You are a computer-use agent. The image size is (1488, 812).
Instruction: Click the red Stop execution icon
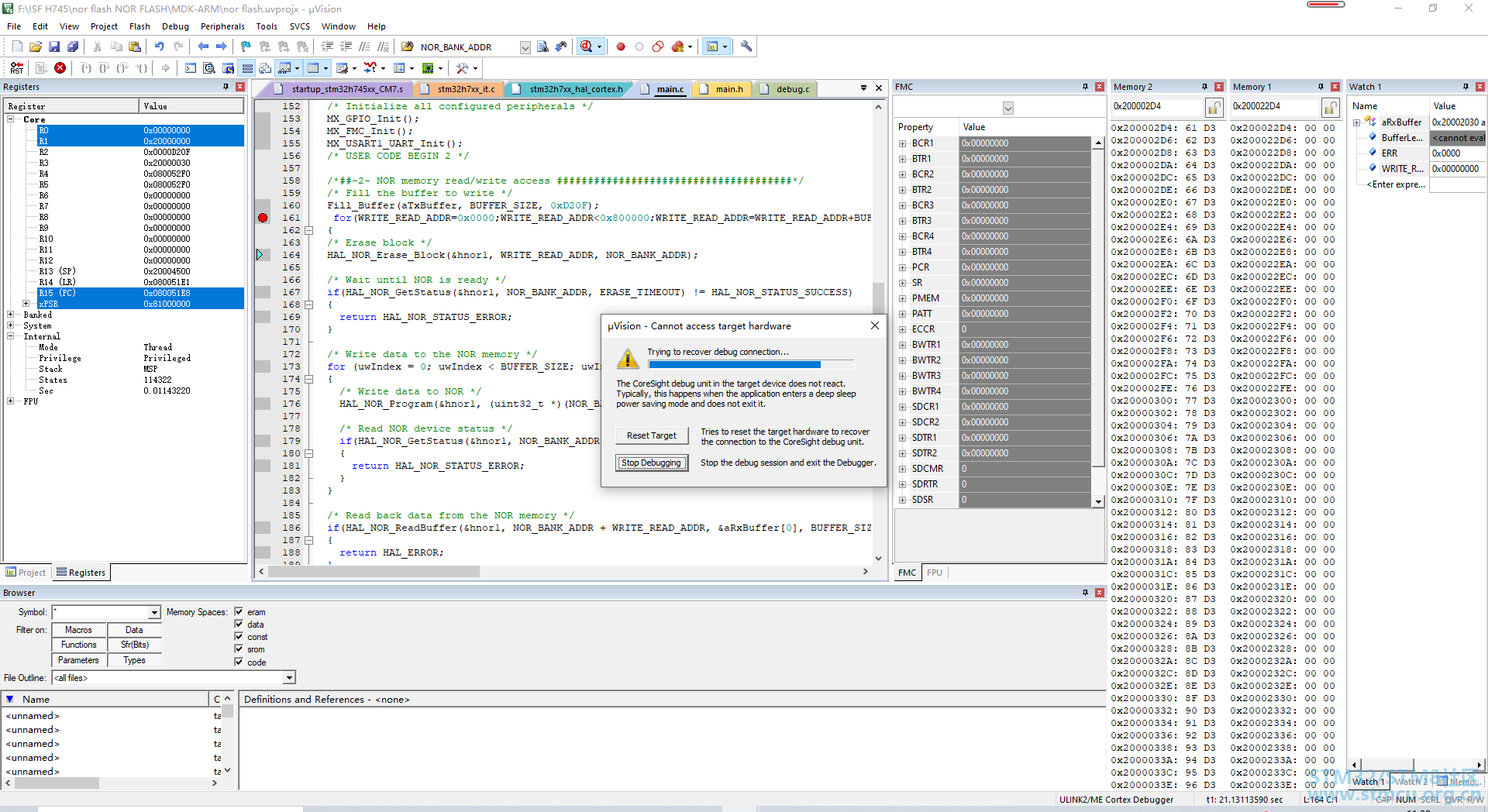coord(60,68)
